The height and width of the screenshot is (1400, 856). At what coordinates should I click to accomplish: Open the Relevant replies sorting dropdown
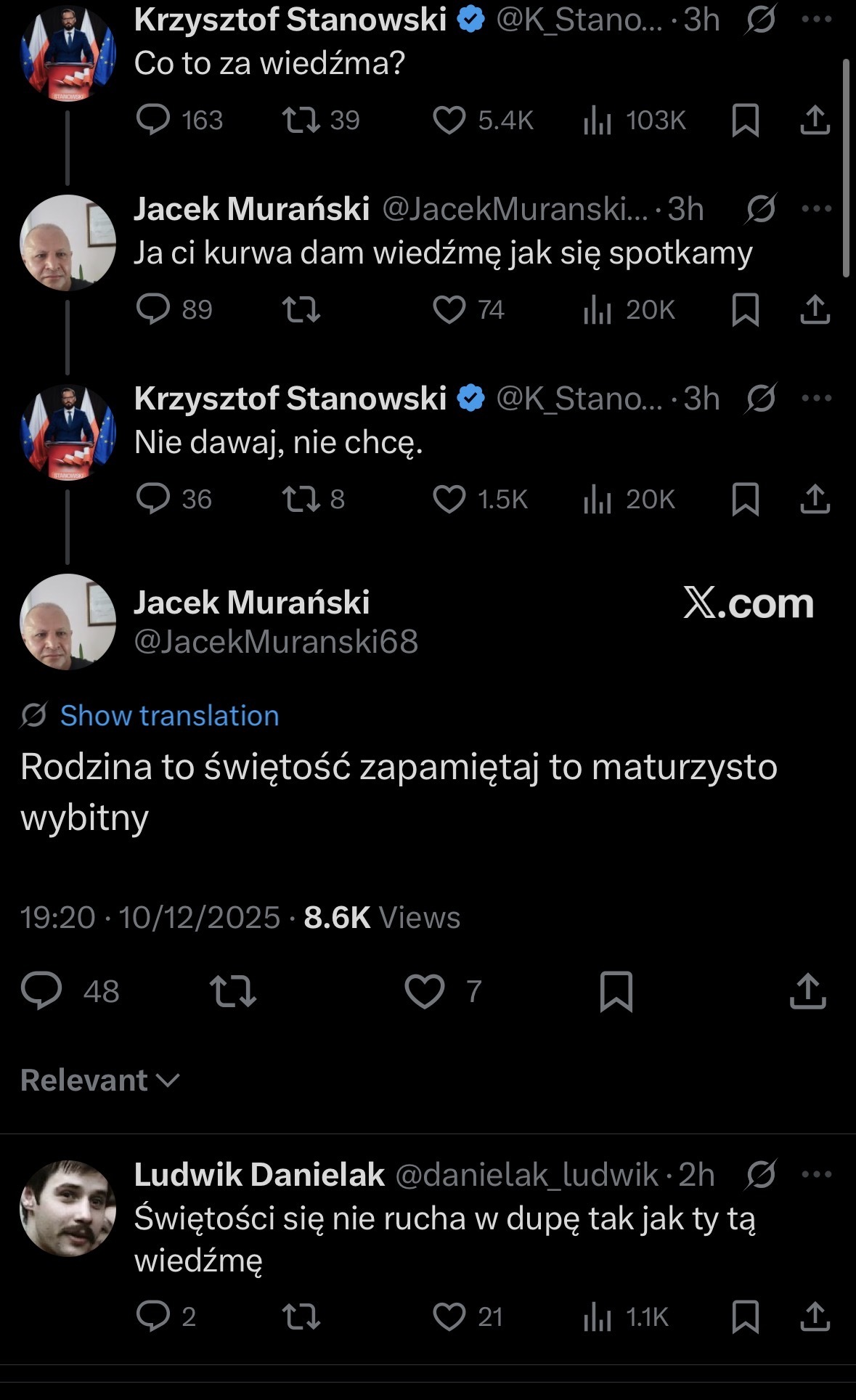point(100,1080)
